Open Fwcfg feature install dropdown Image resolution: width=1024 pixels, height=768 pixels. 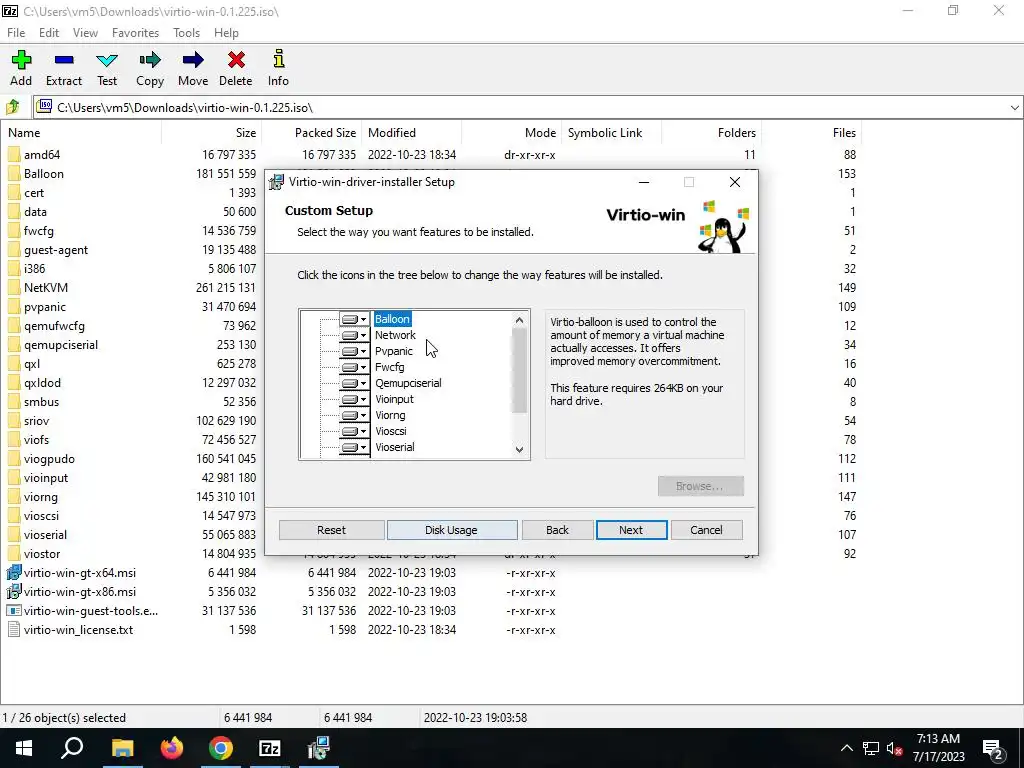point(354,367)
